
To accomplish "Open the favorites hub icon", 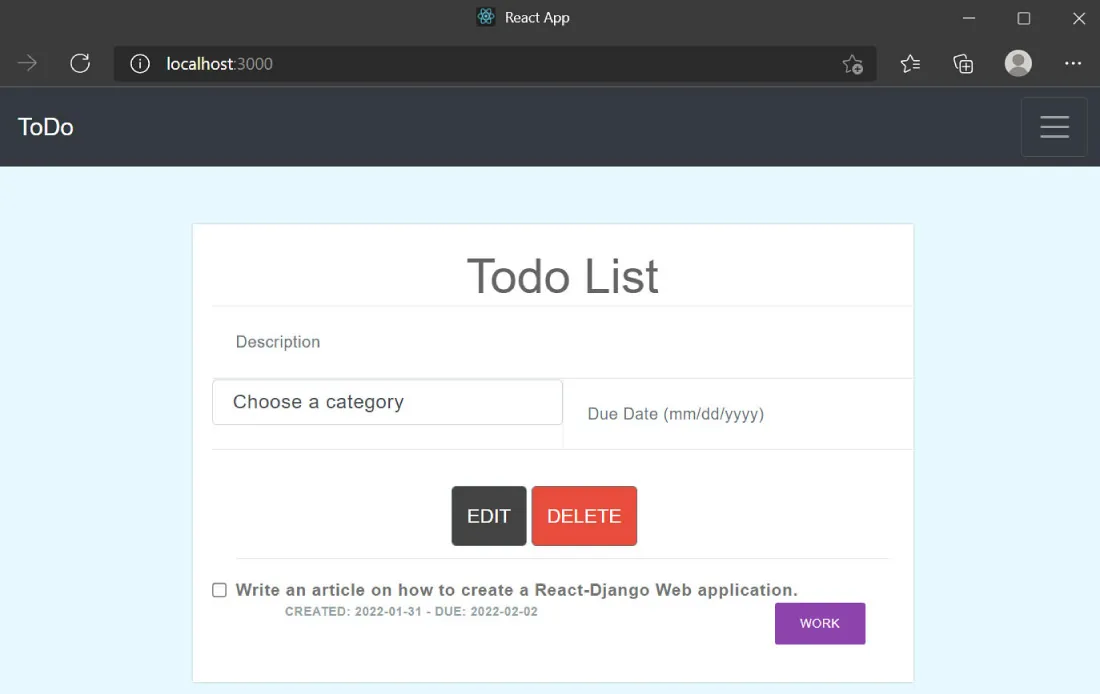I will point(910,63).
